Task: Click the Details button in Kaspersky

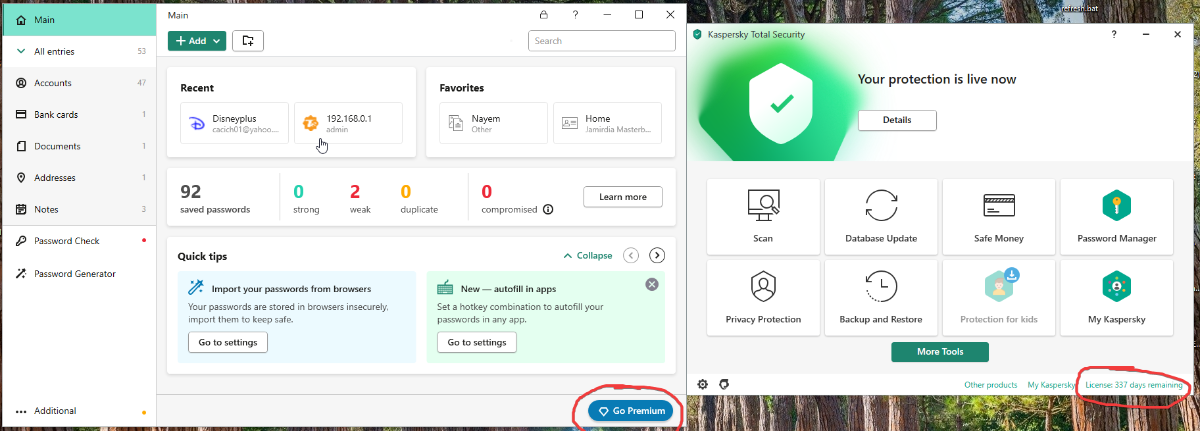Action: pyautogui.click(x=897, y=120)
